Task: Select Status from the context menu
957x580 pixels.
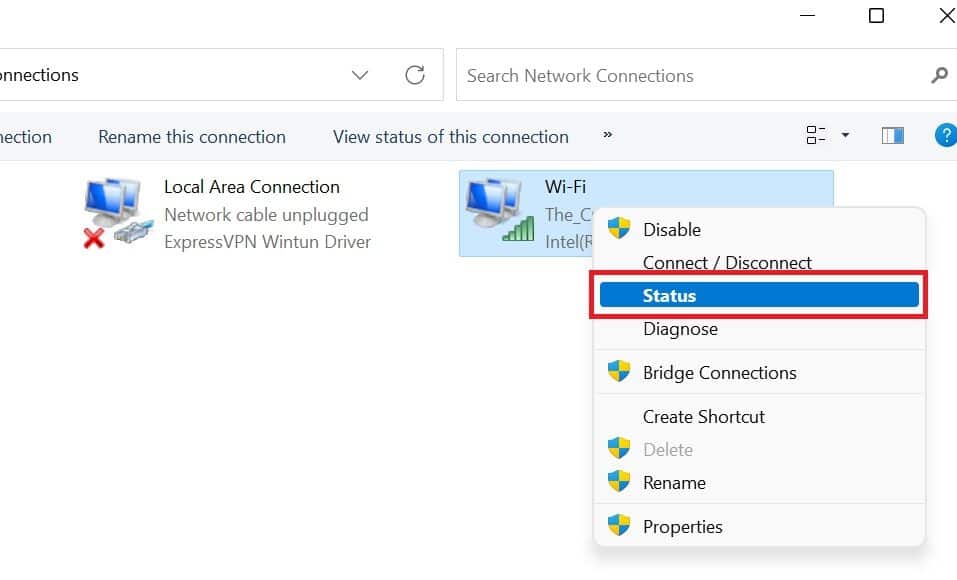Action: click(x=758, y=295)
